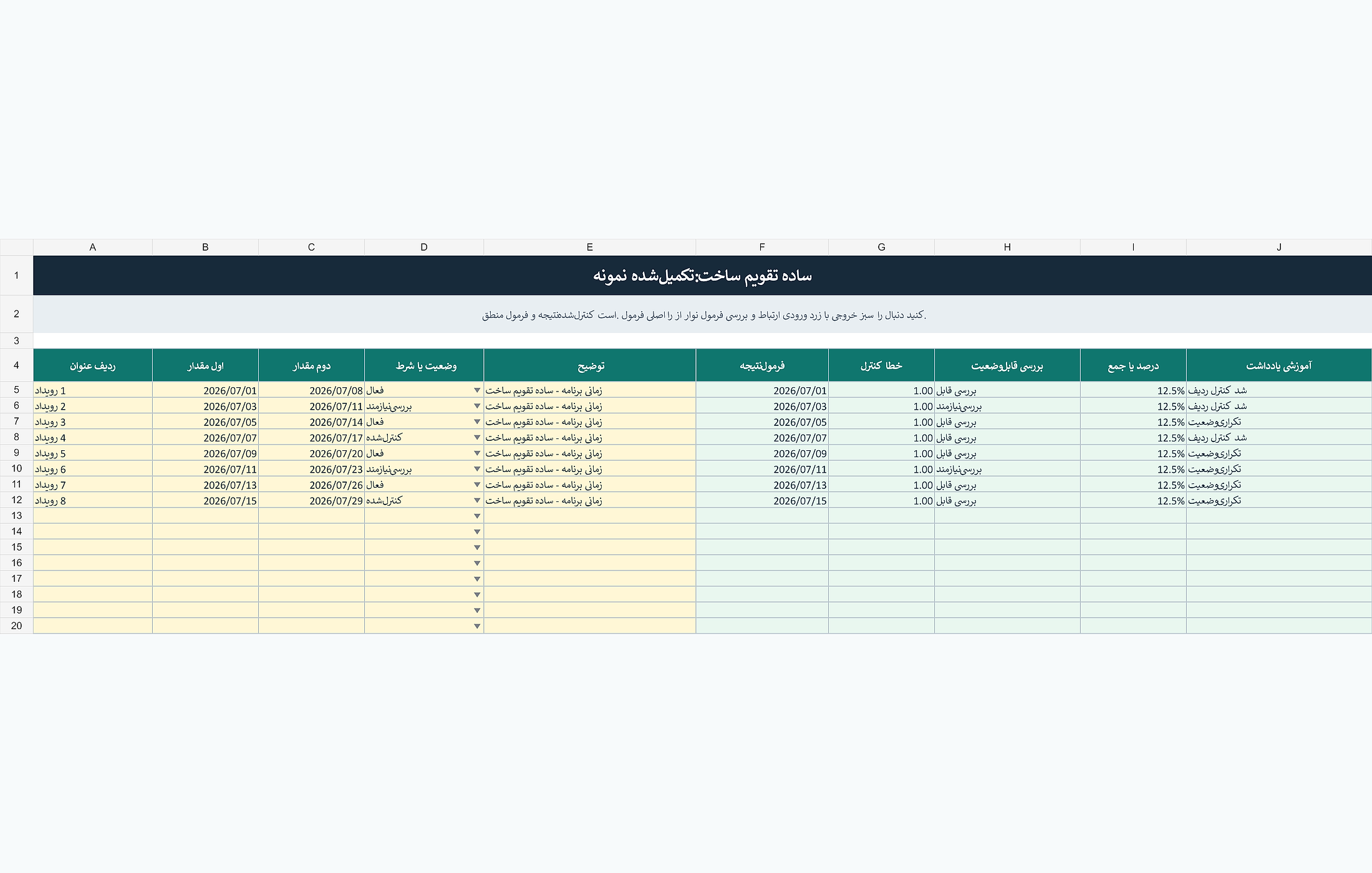This screenshot has height=873, width=1372.
Task: Click the dark title banner cell
Action: click(x=702, y=275)
